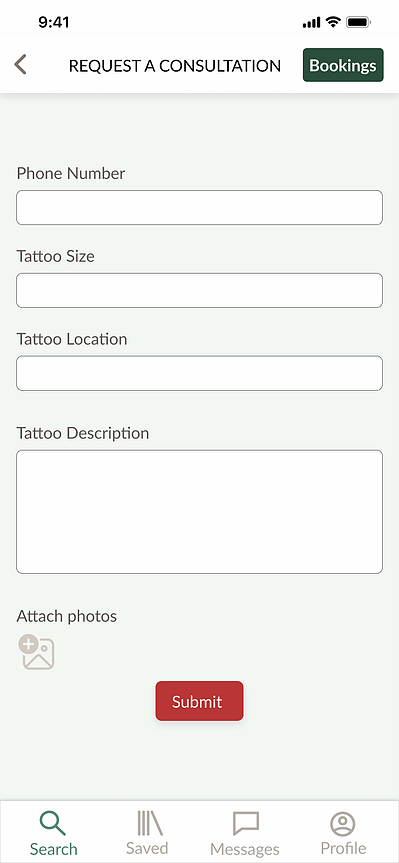
Task: Open Messages via speech bubble icon
Action: click(245, 824)
